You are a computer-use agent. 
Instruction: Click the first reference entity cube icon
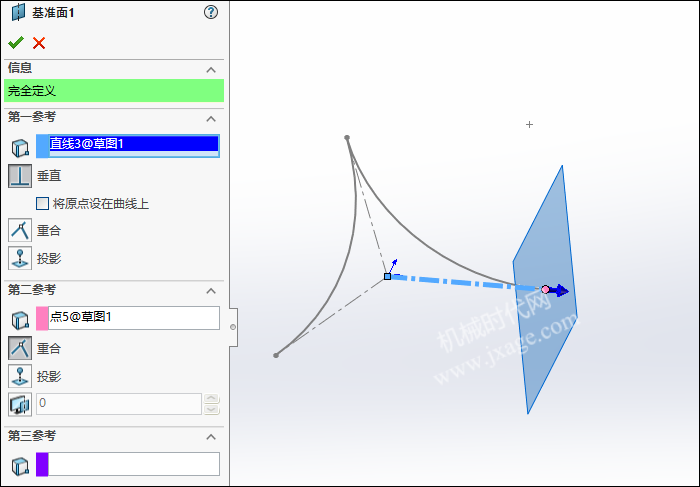20,148
